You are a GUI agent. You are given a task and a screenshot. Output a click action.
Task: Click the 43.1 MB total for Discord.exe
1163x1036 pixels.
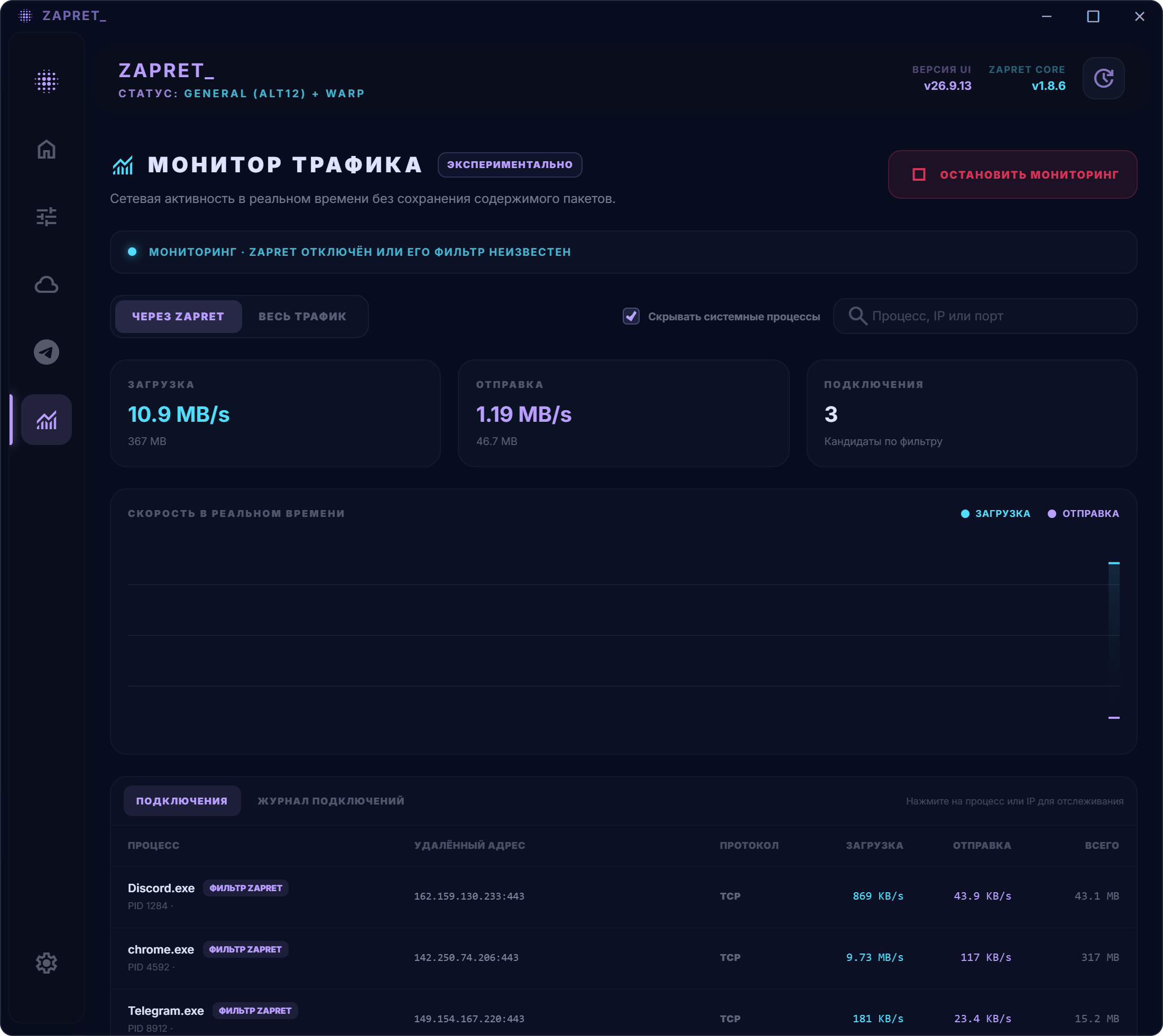pos(1096,896)
